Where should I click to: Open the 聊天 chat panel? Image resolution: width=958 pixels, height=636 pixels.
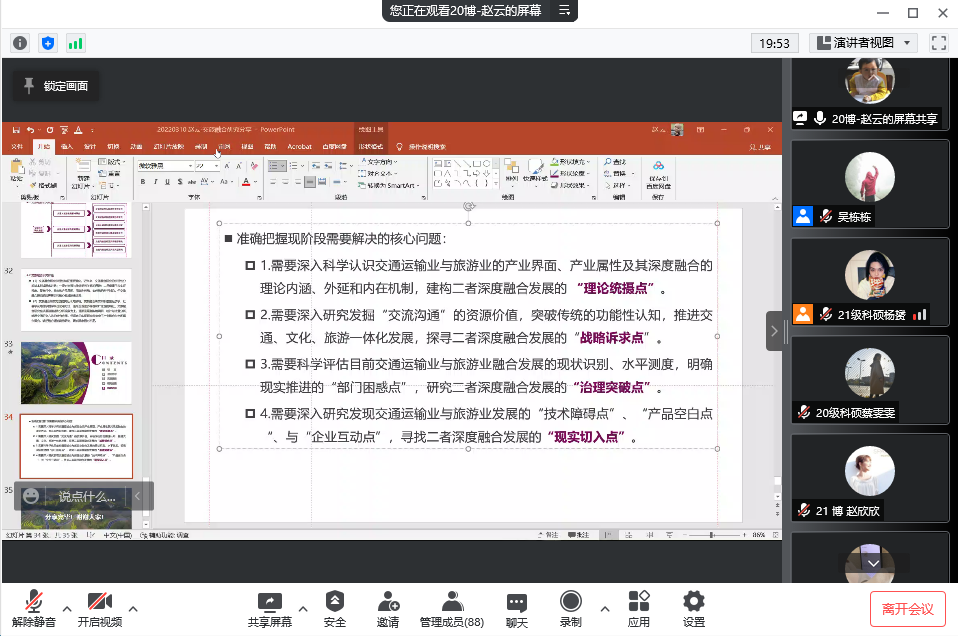click(x=516, y=608)
